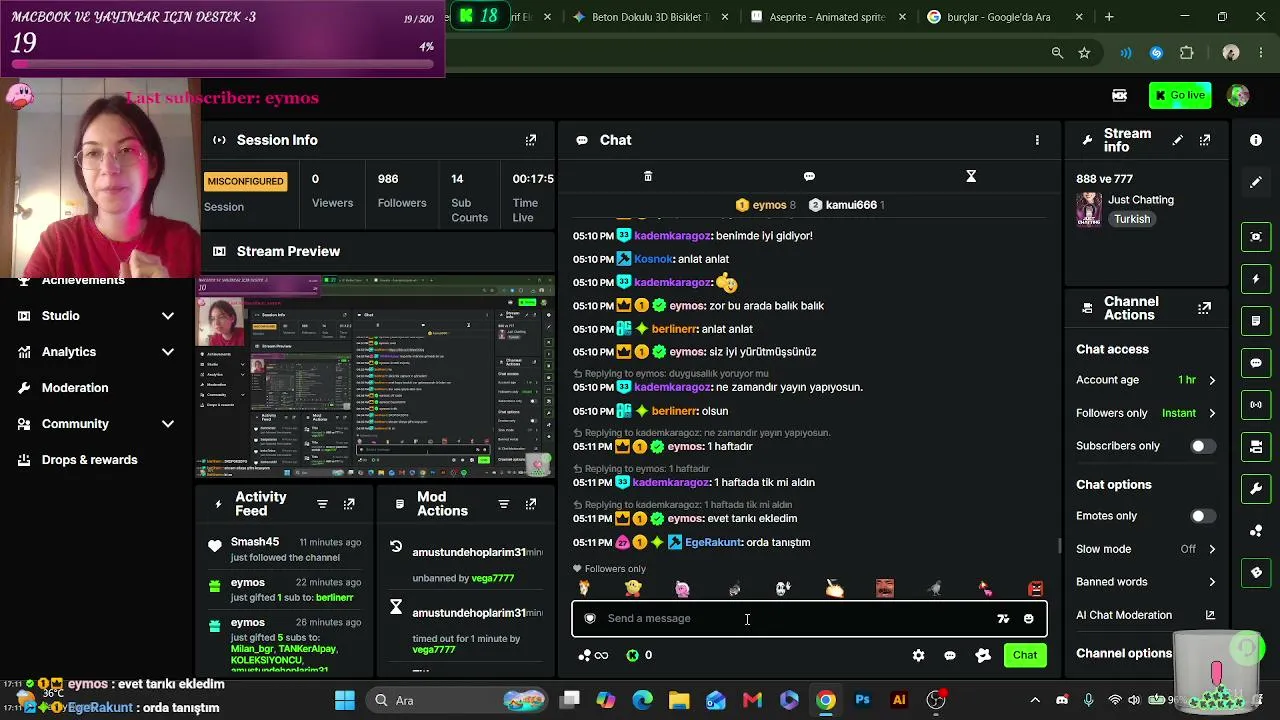Click the info icon in the right sidebar
This screenshot has height=720, width=1280.
point(1256,140)
